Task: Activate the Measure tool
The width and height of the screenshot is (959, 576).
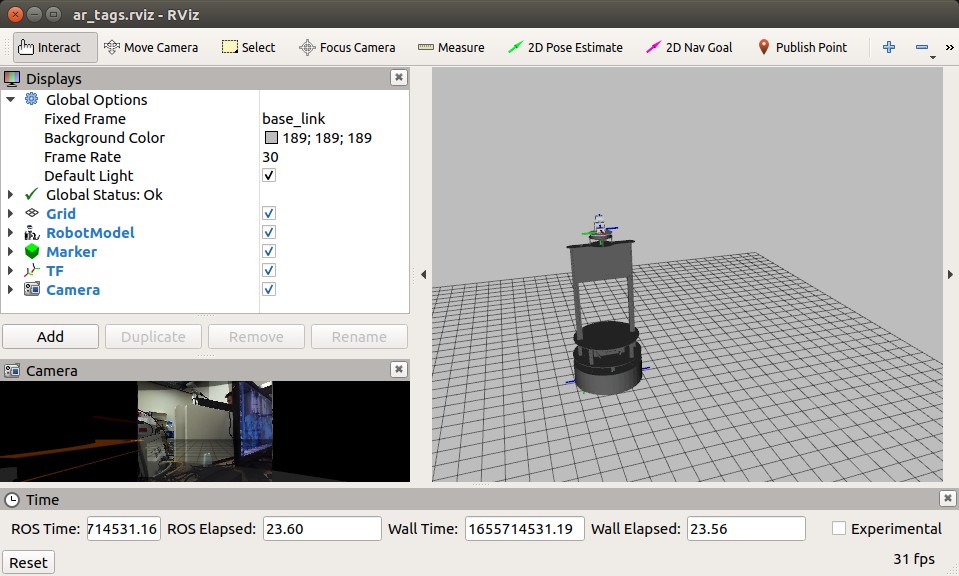Action: tap(451, 47)
